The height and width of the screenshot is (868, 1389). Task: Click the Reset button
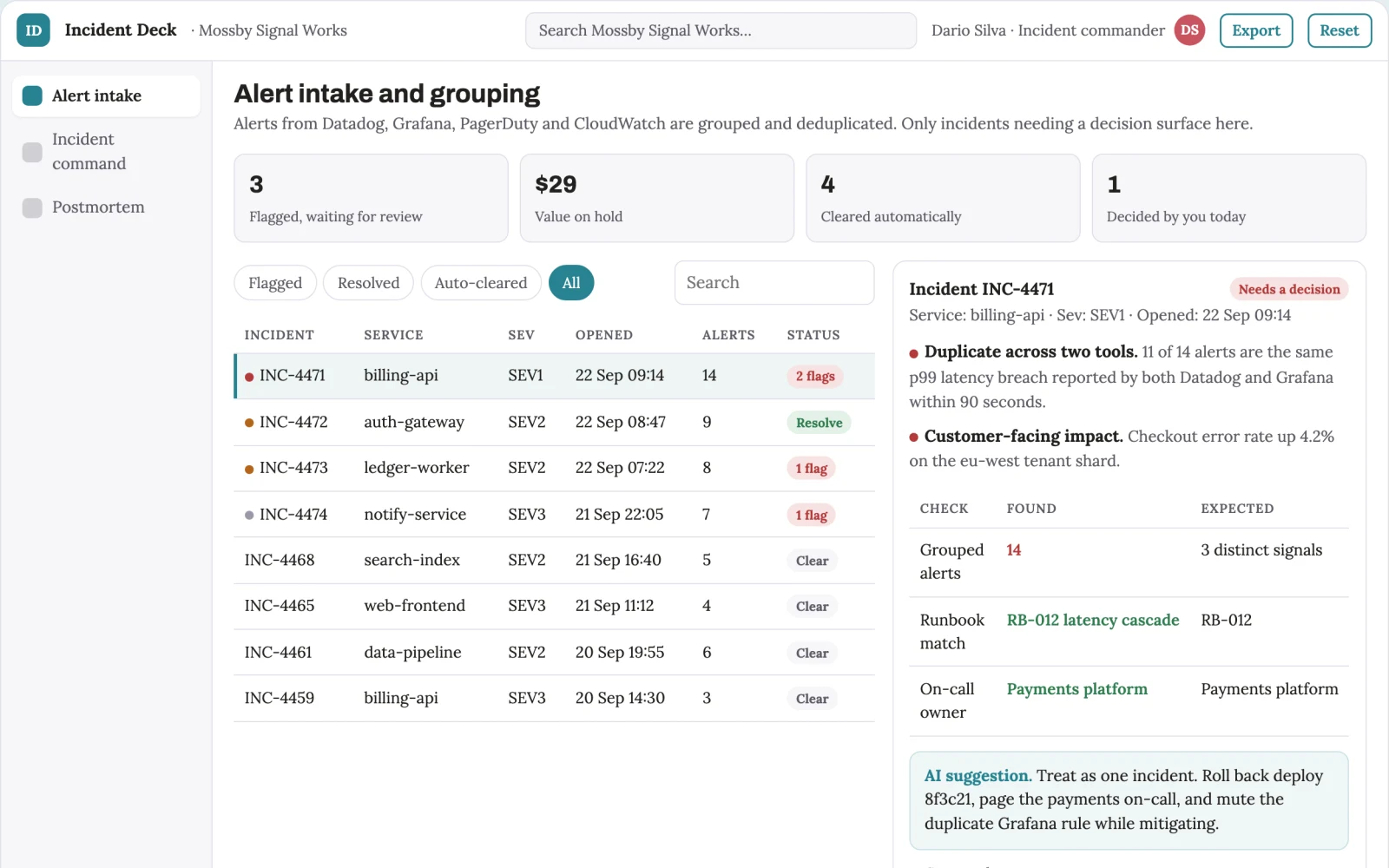(1340, 30)
